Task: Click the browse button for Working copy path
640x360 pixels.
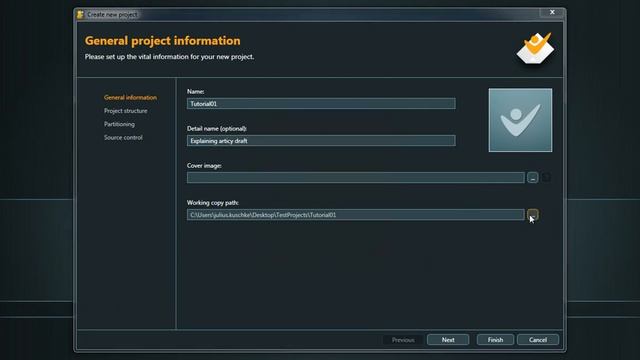Action: pyautogui.click(x=532, y=214)
